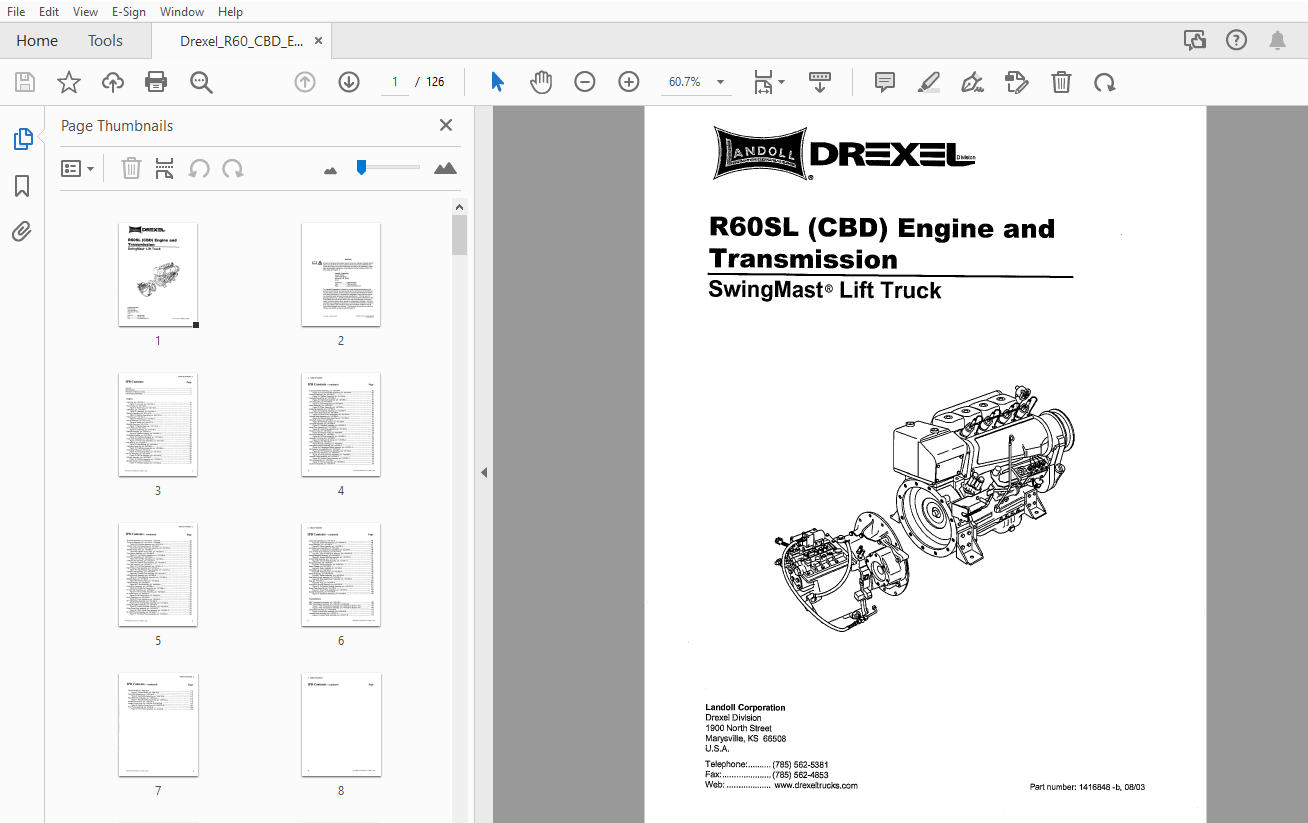Zoom in with the plus circle
The height and width of the screenshot is (823, 1308).
coord(629,82)
